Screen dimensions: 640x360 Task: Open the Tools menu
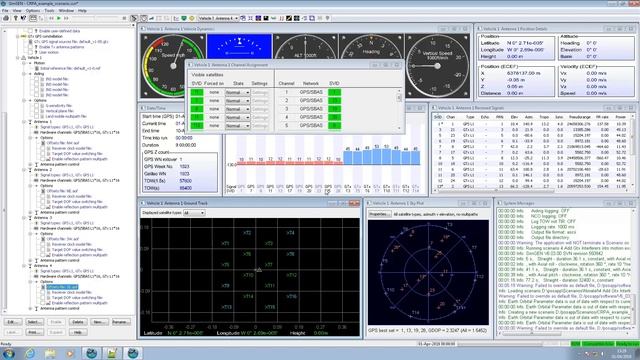coord(49,11)
